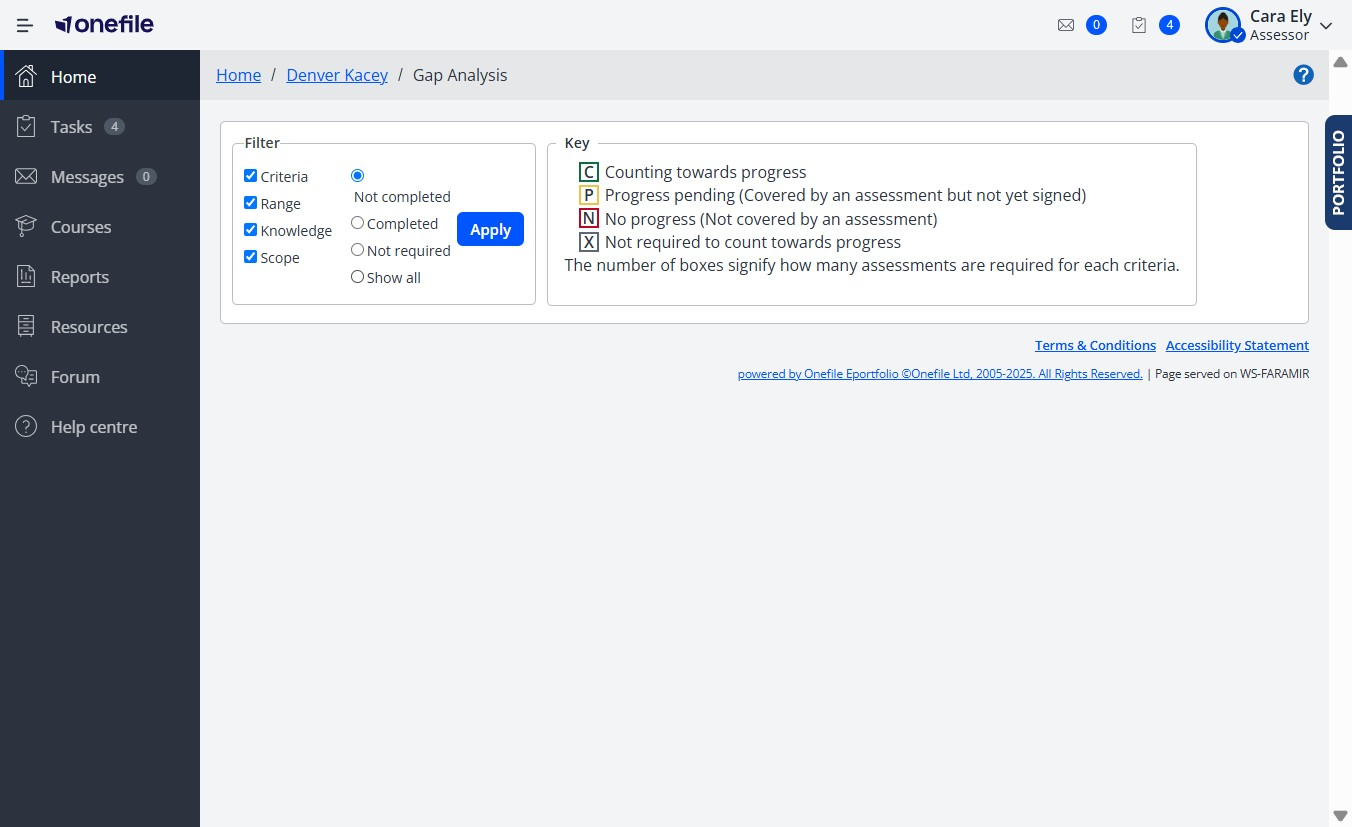Click the Help centre question icon
The height and width of the screenshot is (827, 1352).
27,426
